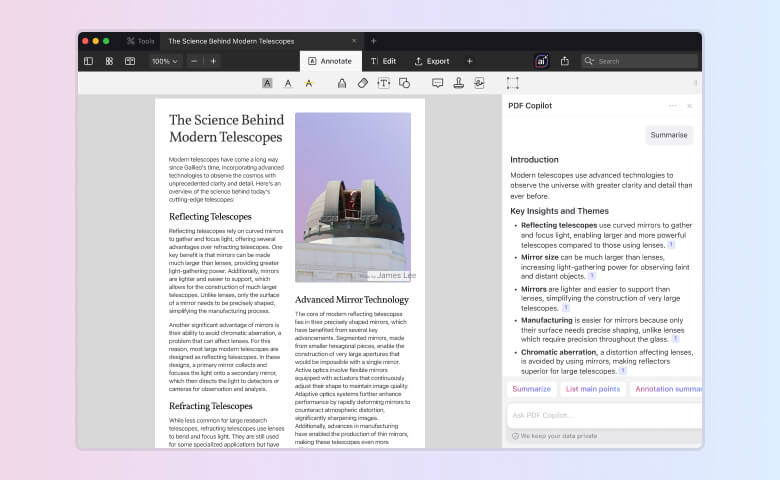This screenshot has height=480, width=780.
Task: Open the shapes tool
Action: [404, 83]
